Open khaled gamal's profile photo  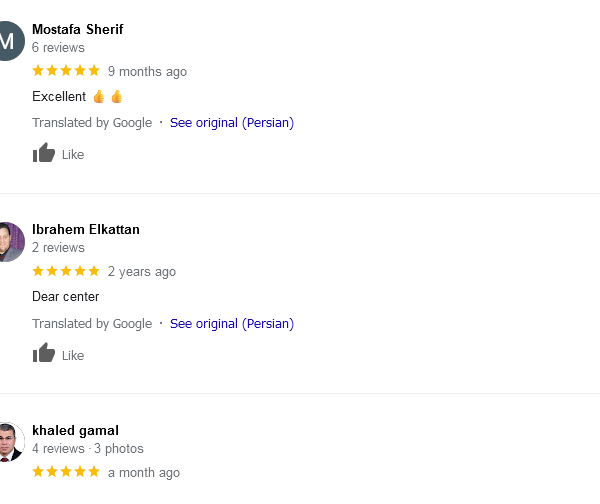point(9,442)
